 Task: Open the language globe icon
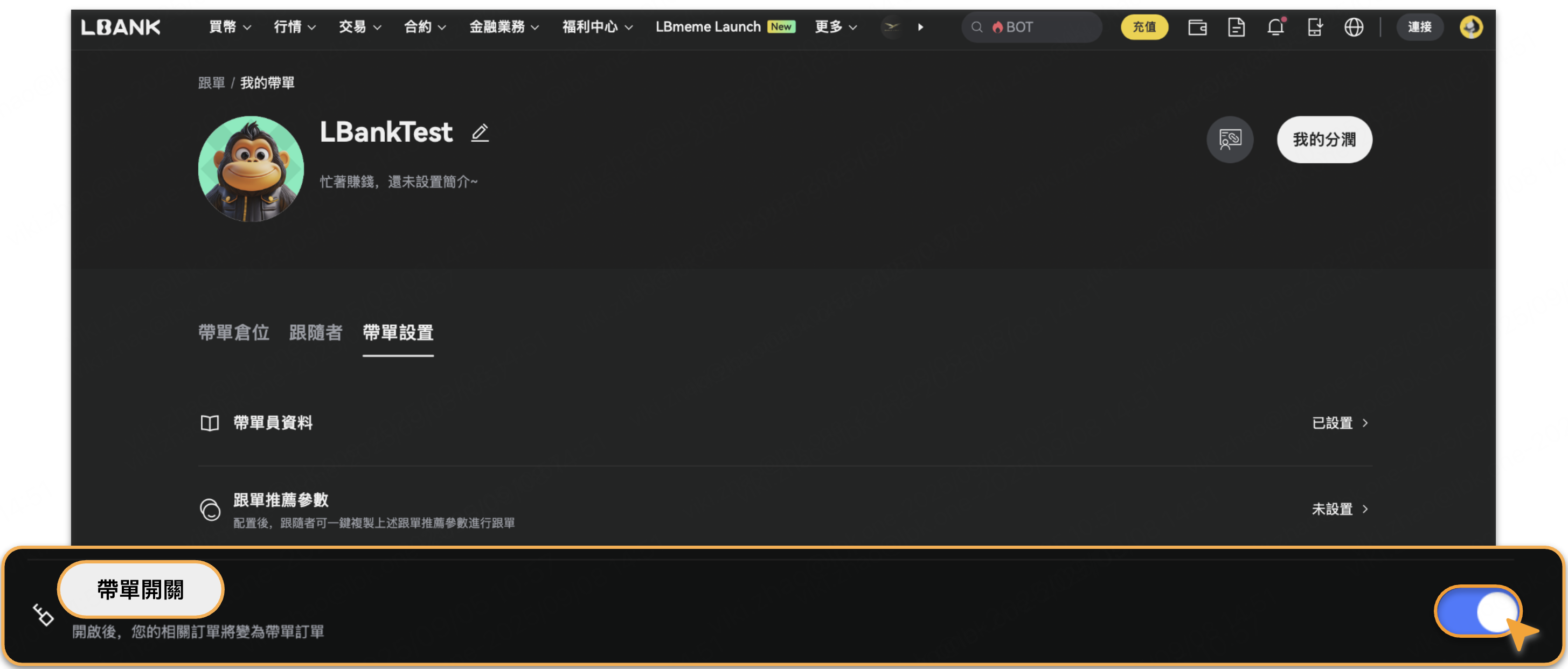pos(1353,27)
